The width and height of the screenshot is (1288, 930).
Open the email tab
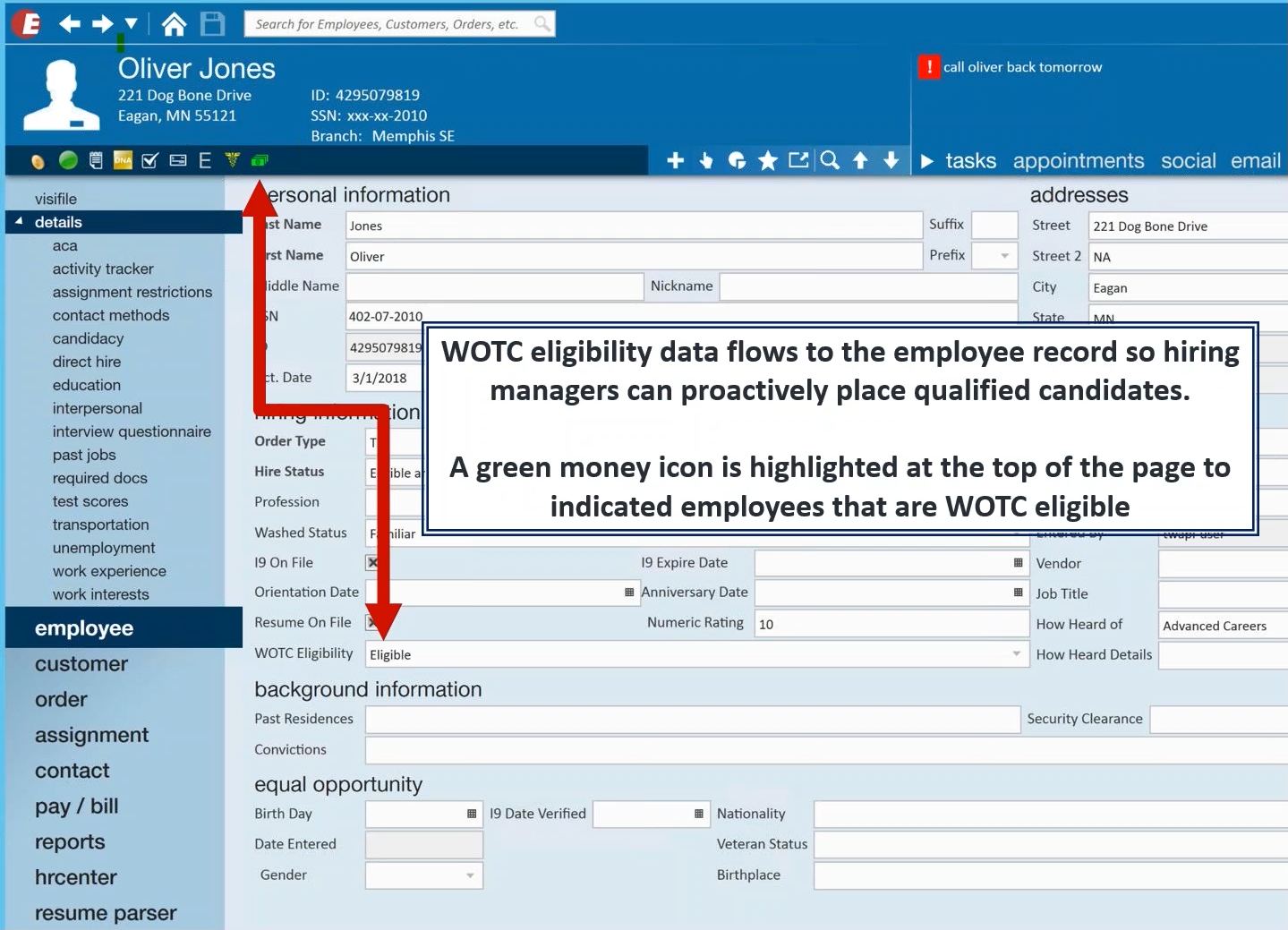click(1256, 161)
